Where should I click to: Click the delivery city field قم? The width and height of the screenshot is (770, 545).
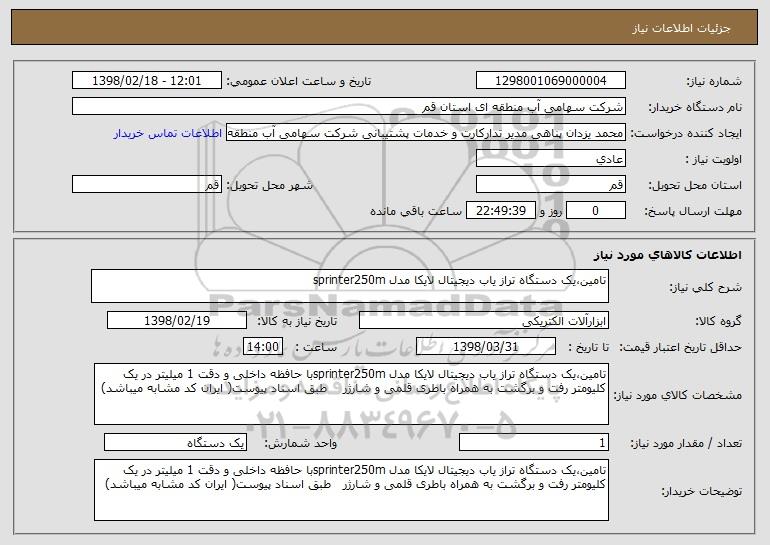point(147,185)
